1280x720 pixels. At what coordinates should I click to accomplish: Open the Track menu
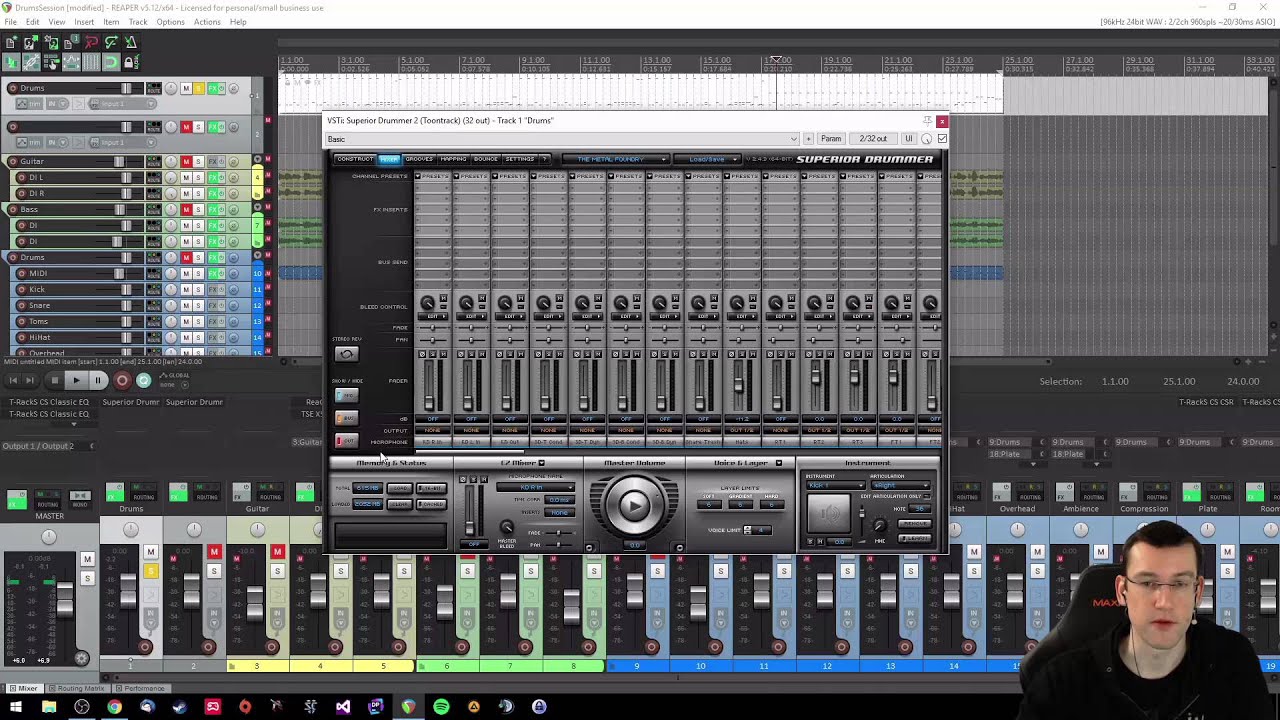(x=138, y=22)
